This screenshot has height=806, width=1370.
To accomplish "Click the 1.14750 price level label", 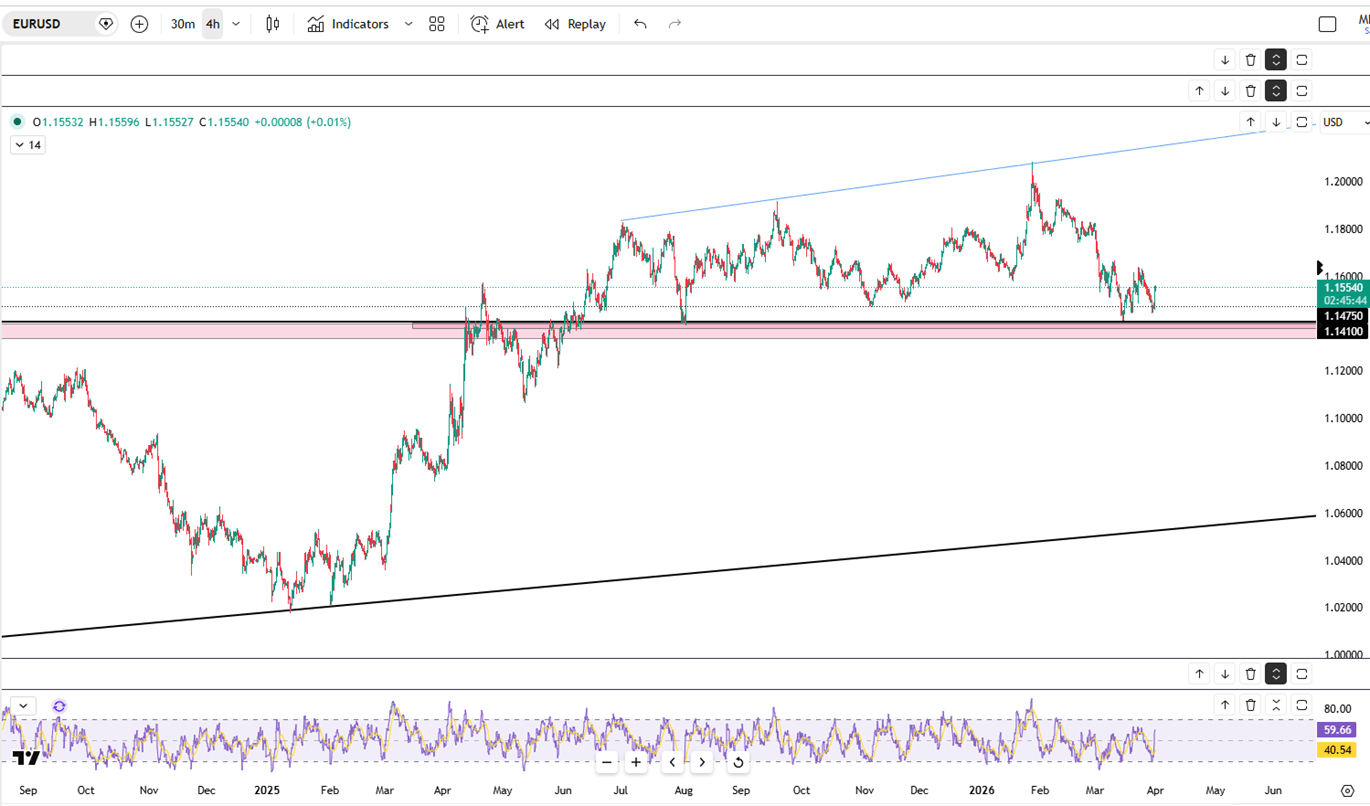I will click(x=1341, y=316).
